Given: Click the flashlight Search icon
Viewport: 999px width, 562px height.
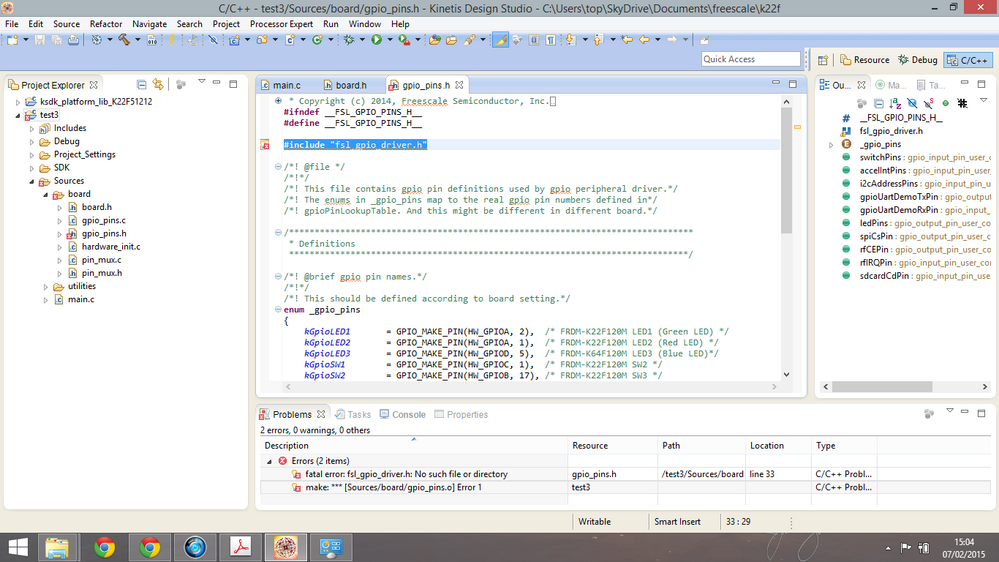Looking at the screenshot, I should pos(470,40).
